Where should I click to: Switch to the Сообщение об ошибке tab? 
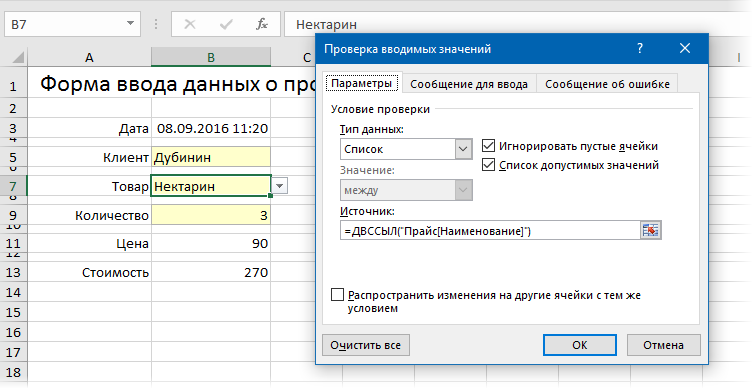tap(607, 84)
